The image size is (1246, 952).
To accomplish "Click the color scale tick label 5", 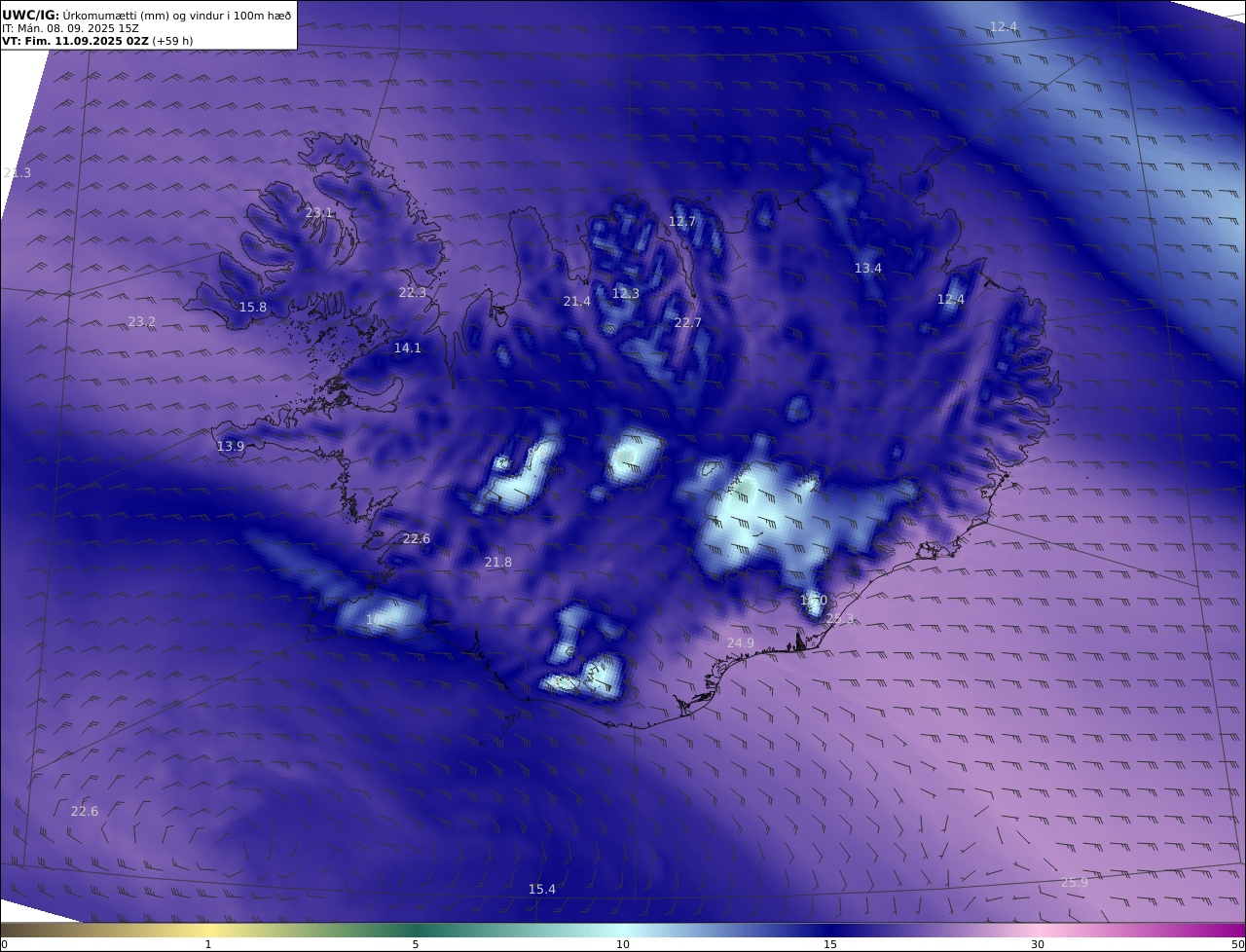I will point(416,944).
